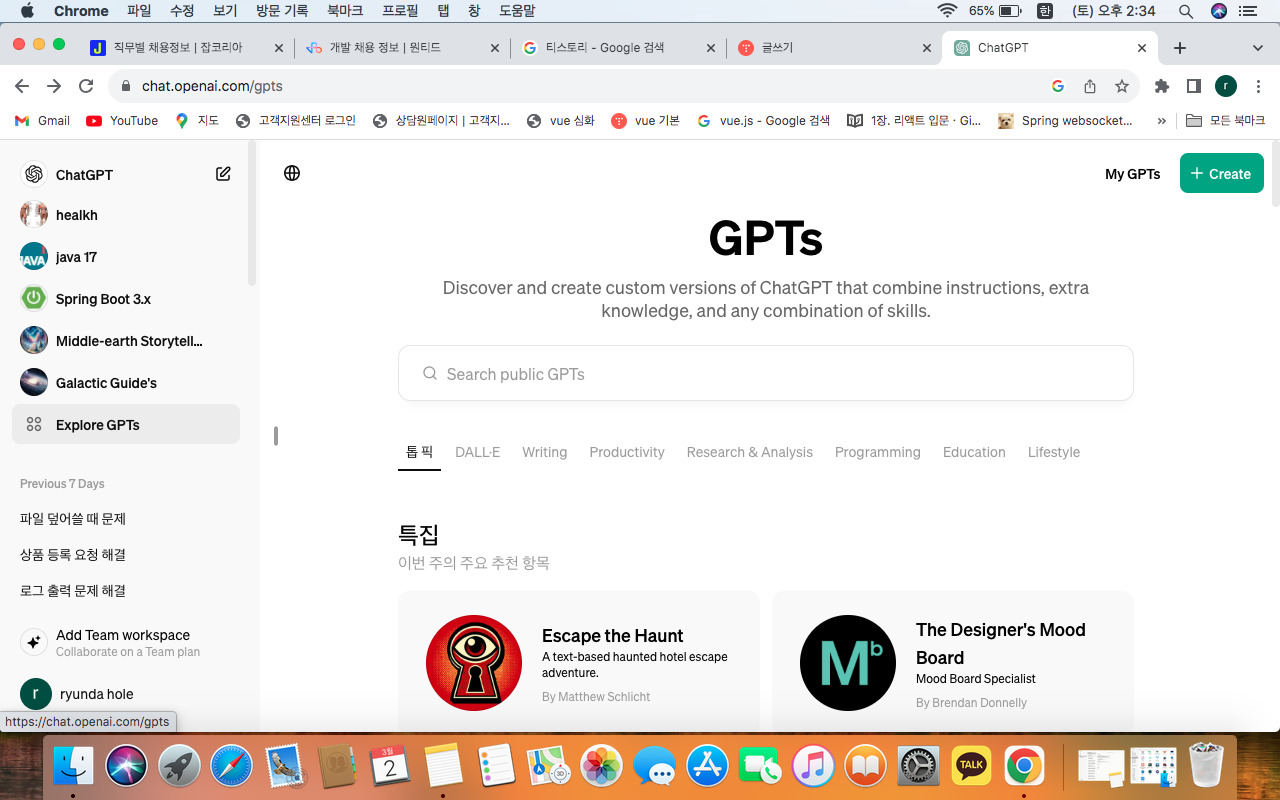
Task: Click the Wi-Fi icon in the menu bar
Action: pos(947,11)
